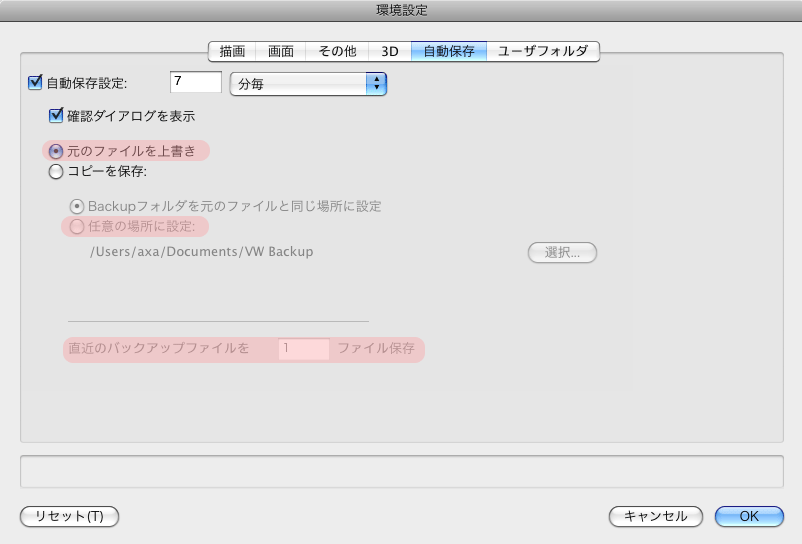Open the 画面 tab
The width and height of the screenshot is (802, 544).
click(x=280, y=51)
